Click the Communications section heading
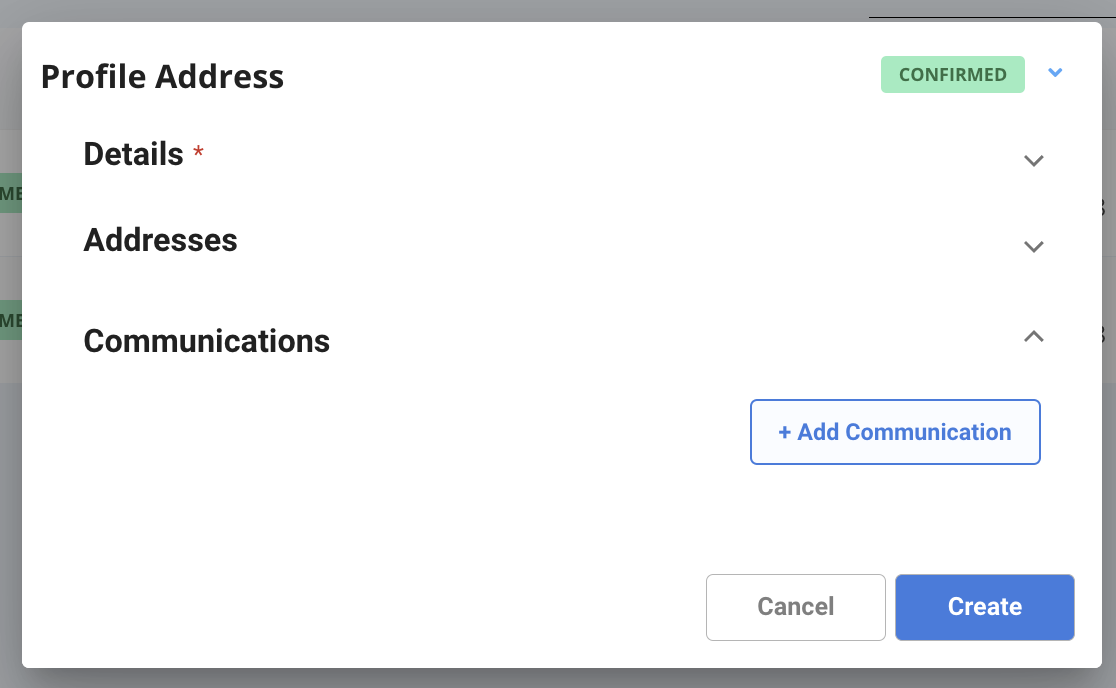This screenshot has width=1116, height=688. (206, 342)
